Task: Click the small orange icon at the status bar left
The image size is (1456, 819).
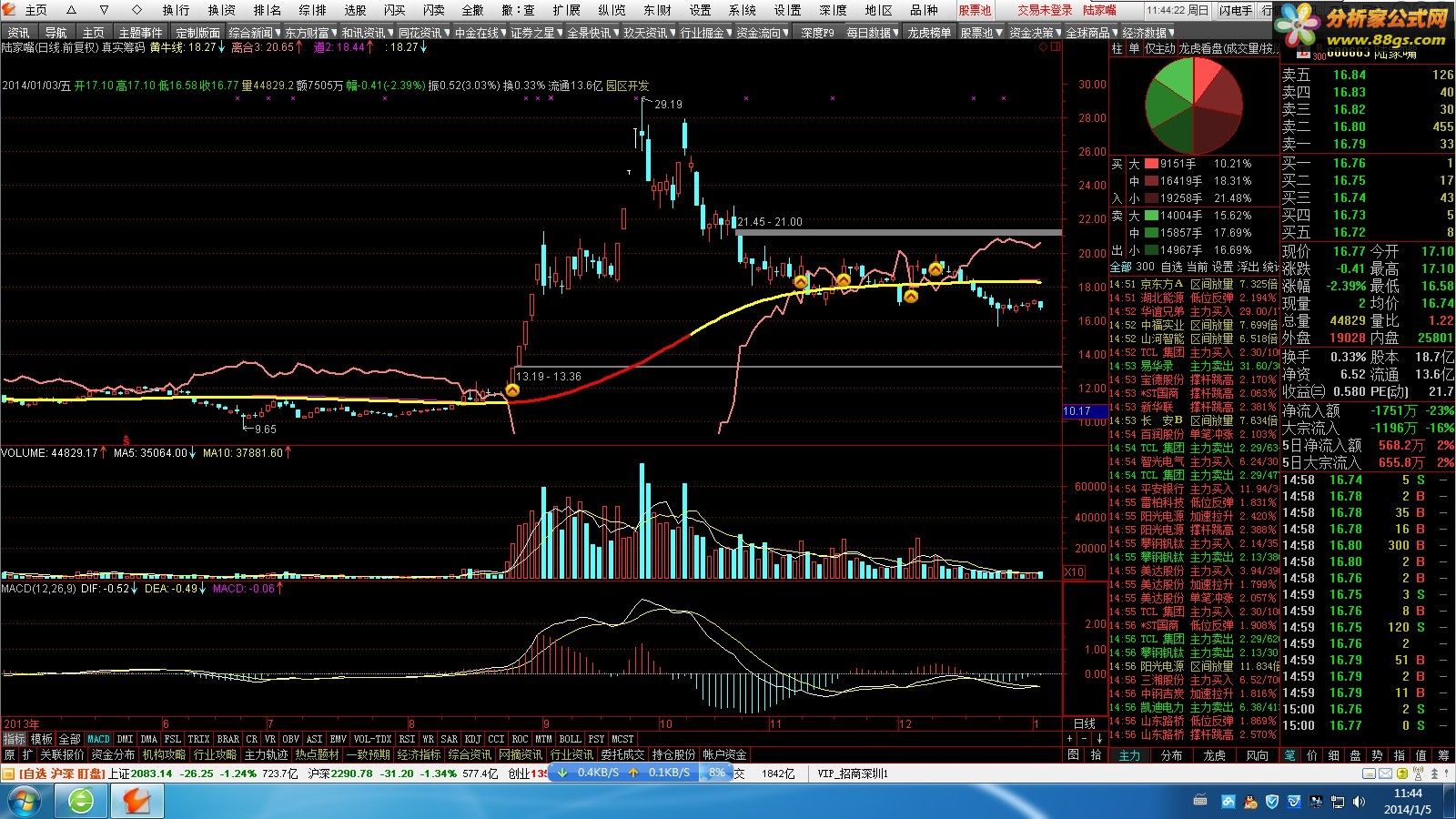Action: click(x=8, y=773)
